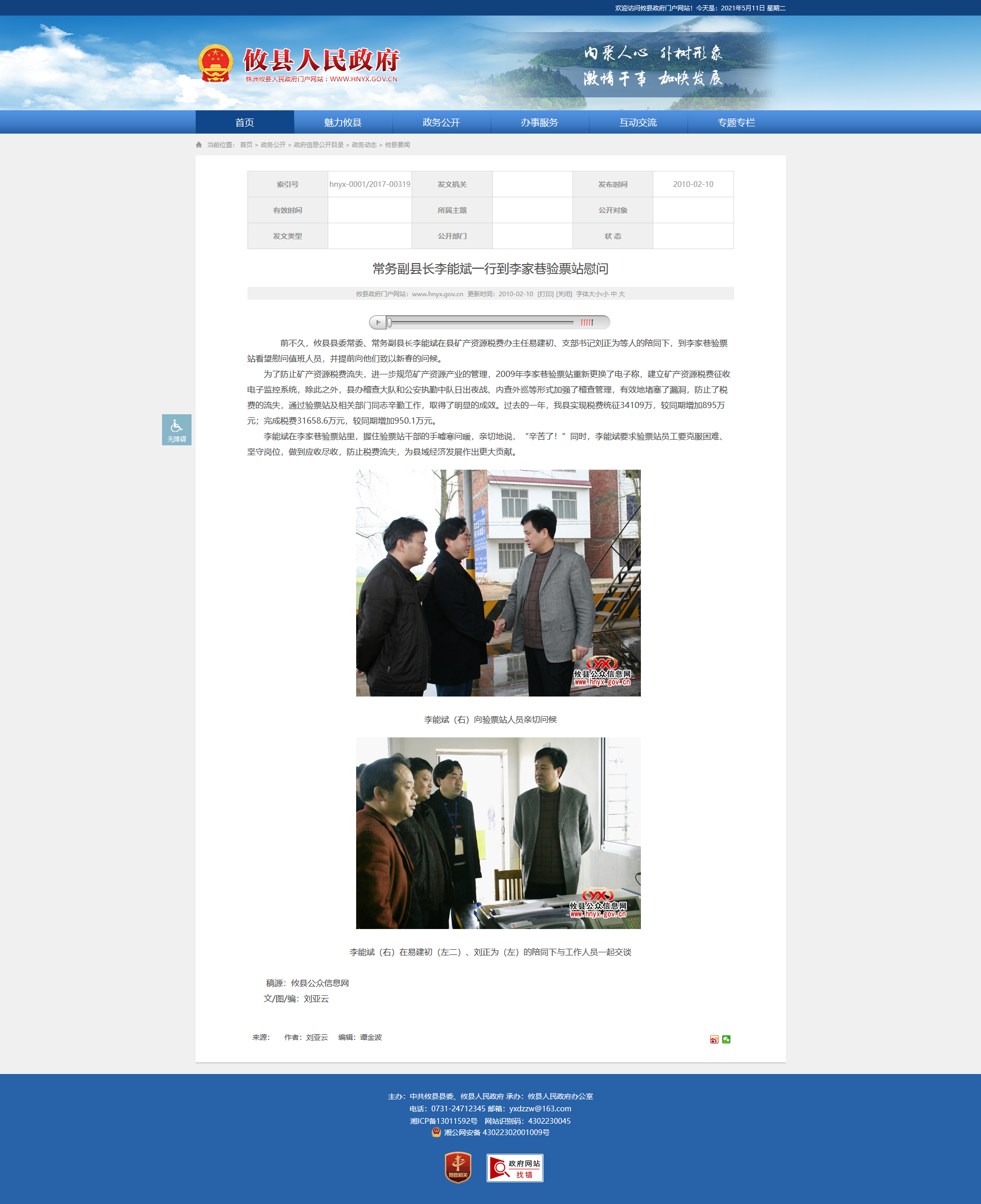Open the 首页 navigation tab
This screenshot has height=1204, width=981.
tap(245, 122)
